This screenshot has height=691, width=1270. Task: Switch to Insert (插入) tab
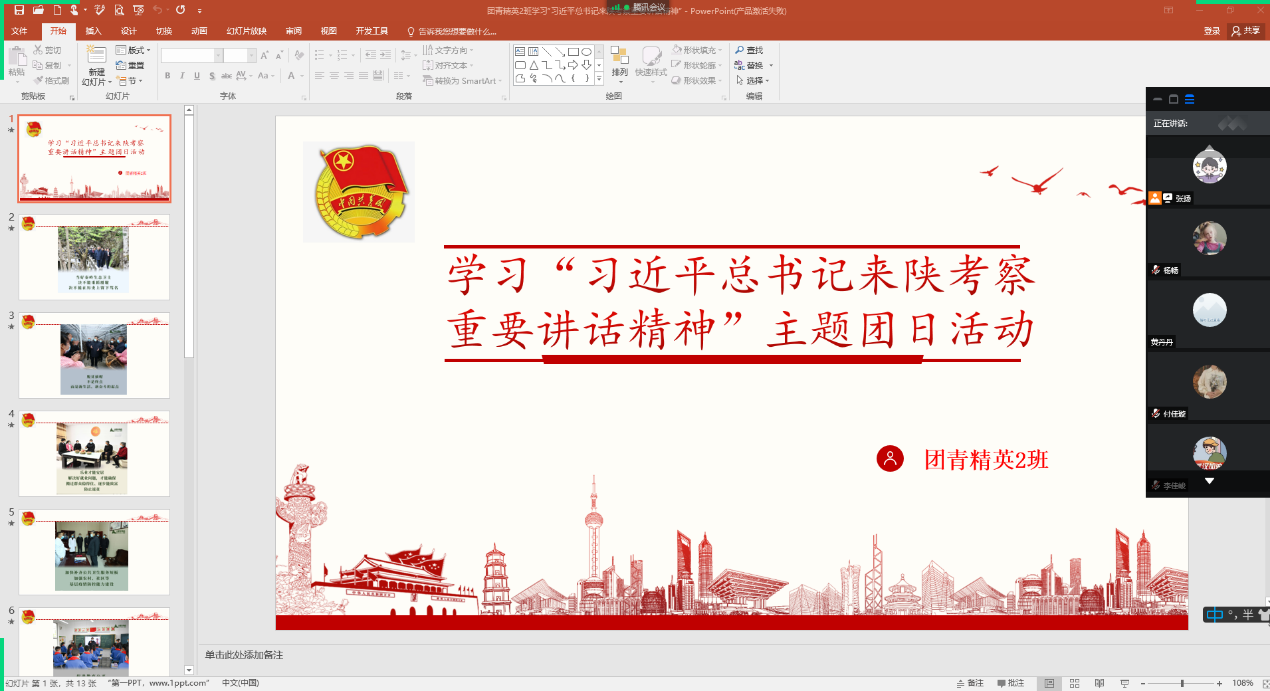coord(94,31)
